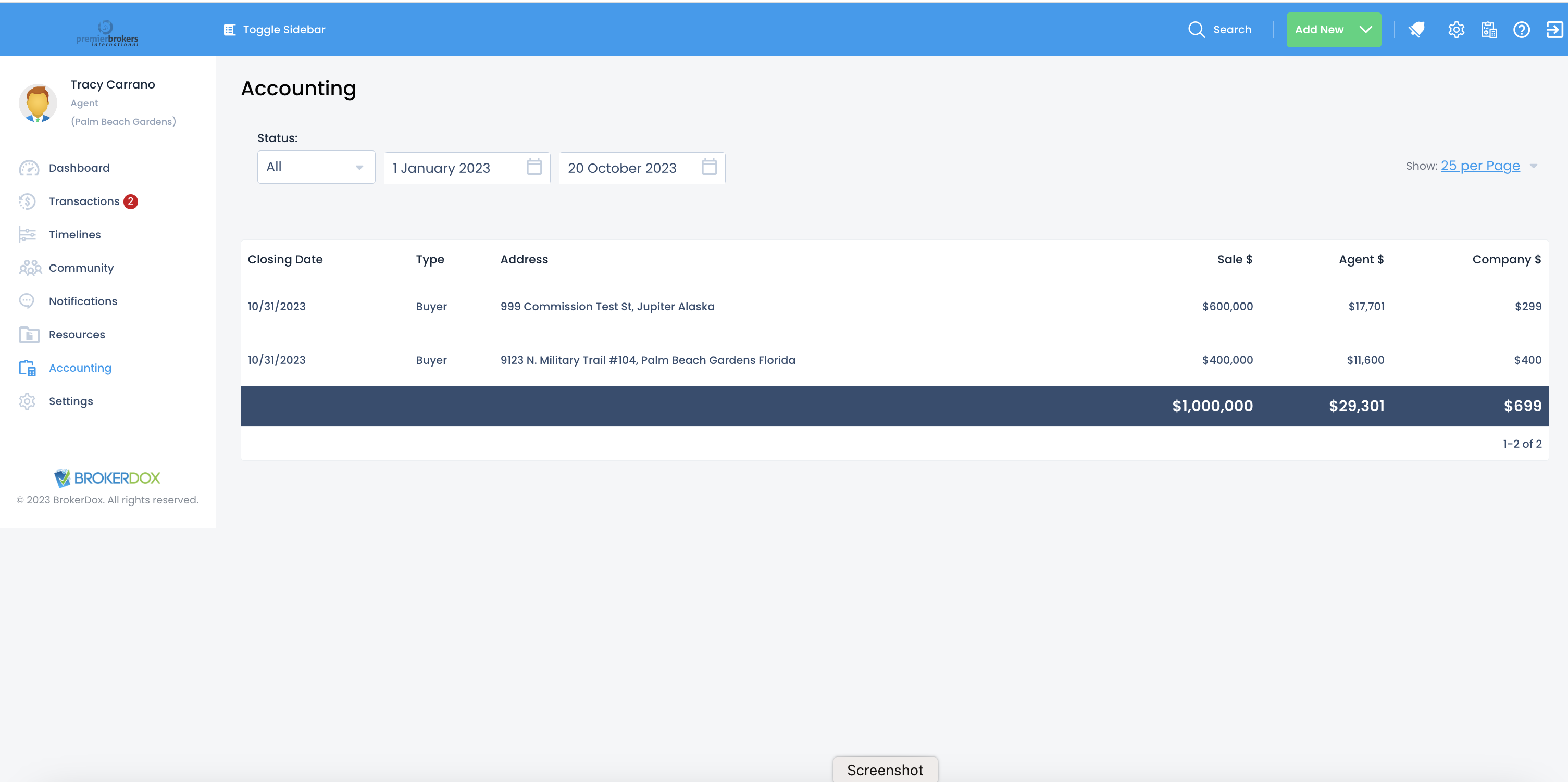Click the Timelines icon in the sidebar

28,235
